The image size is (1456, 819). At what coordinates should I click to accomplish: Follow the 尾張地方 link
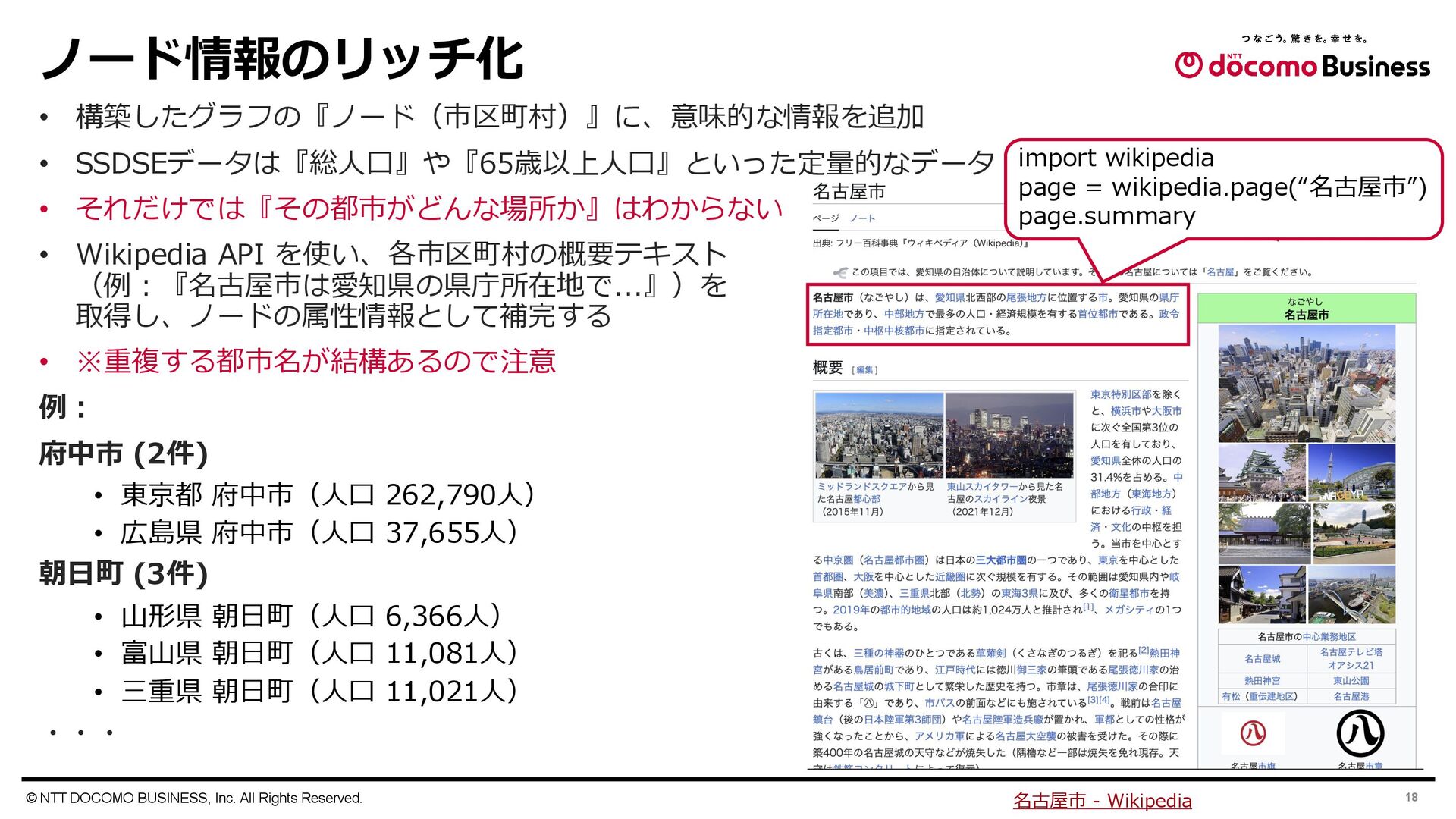click(x=1026, y=298)
